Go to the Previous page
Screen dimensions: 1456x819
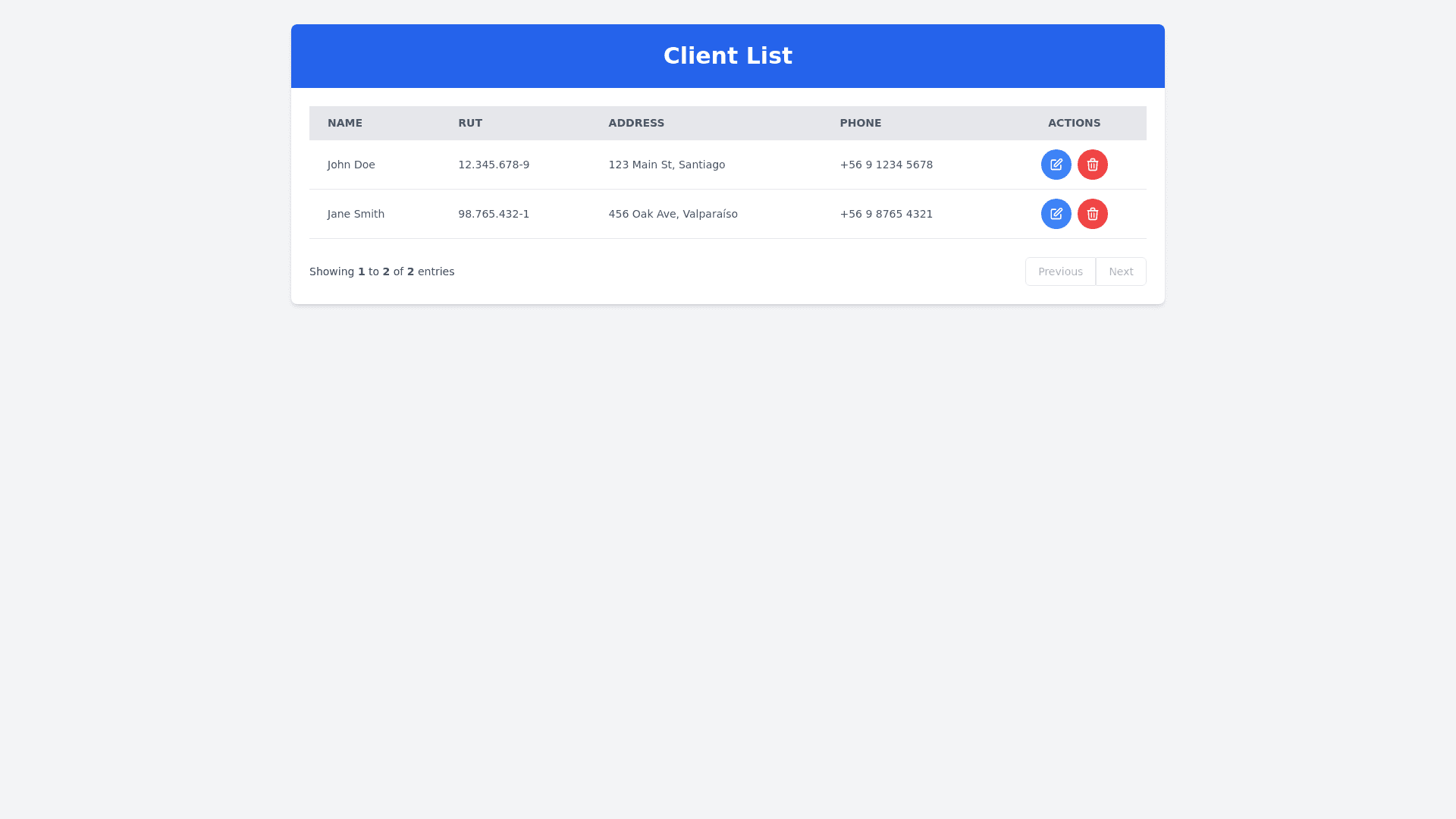(1059, 271)
